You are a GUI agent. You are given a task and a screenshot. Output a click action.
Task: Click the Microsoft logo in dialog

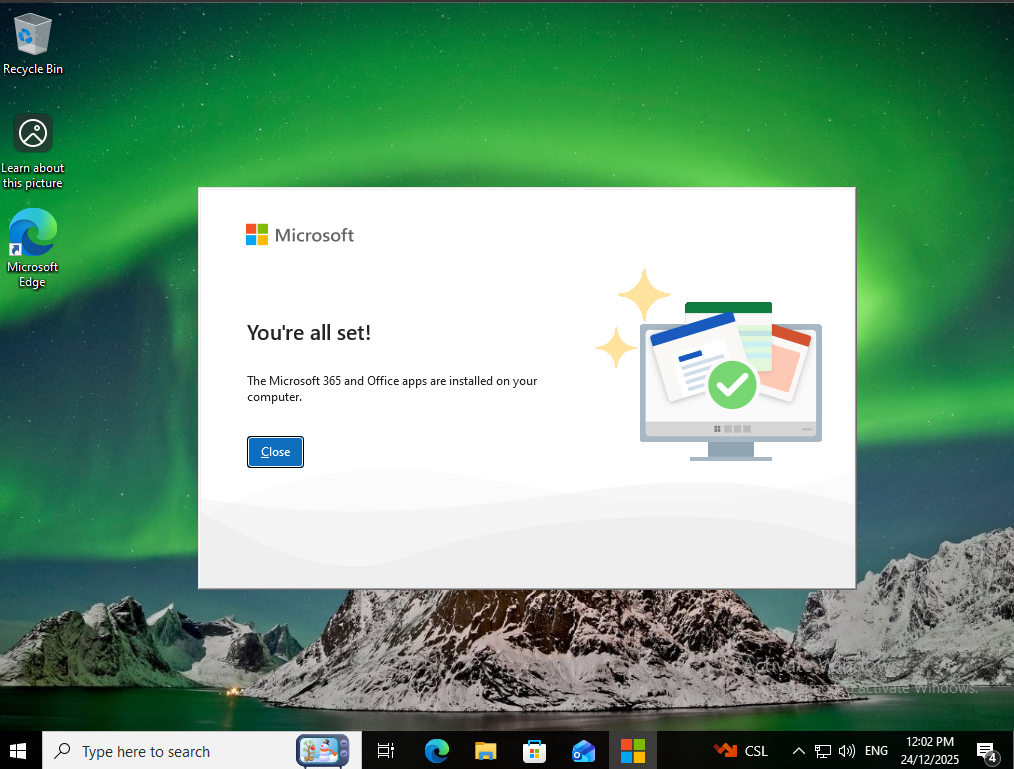tap(300, 235)
